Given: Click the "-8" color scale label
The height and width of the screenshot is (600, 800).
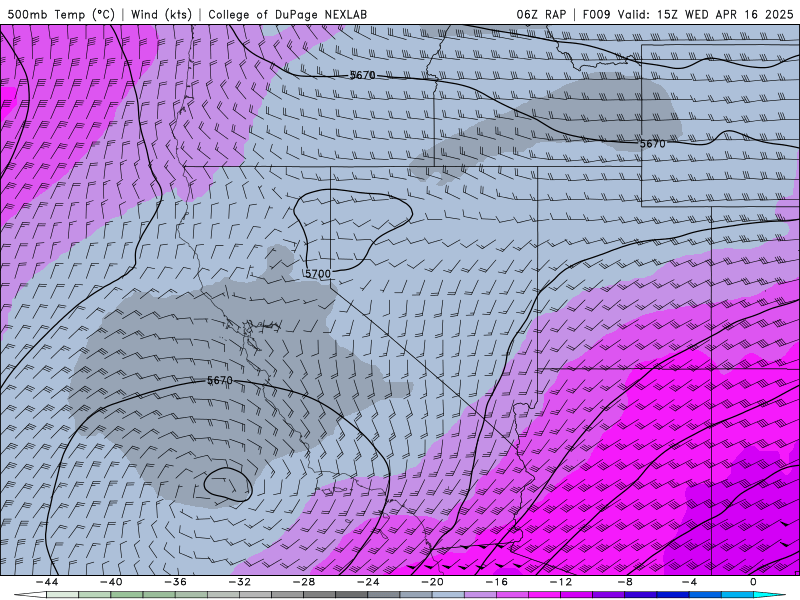Looking at the screenshot, I should click(x=626, y=582).
